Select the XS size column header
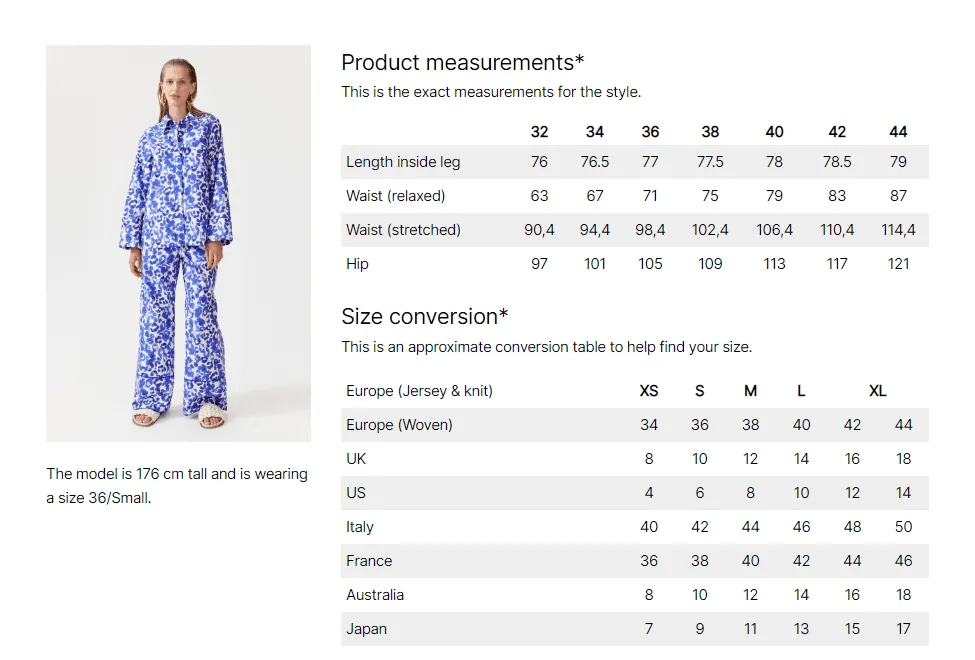The image size is (975, 660). [x=649, y=391]
